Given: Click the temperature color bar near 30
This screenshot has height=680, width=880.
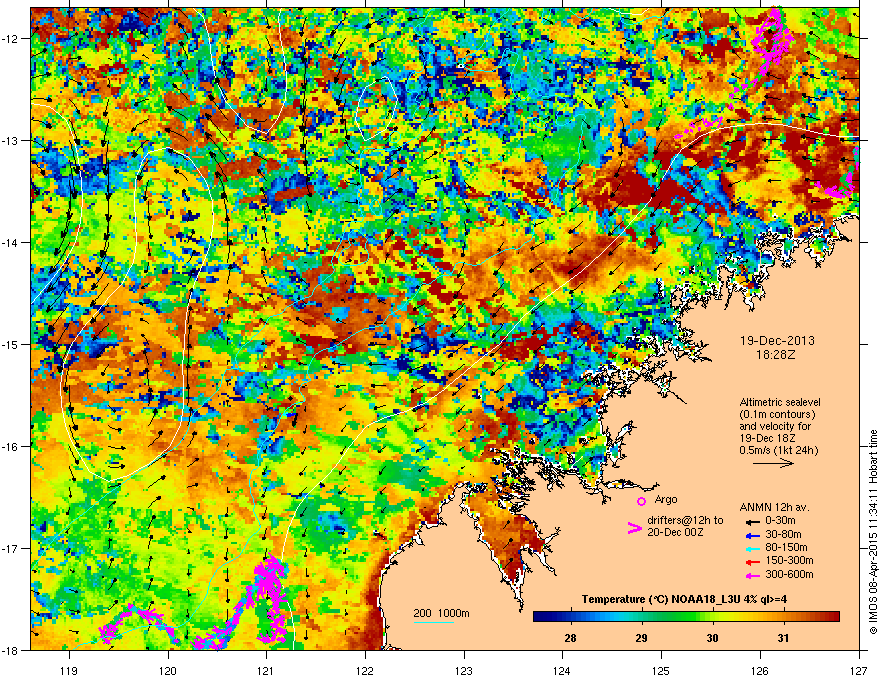Looking at the screenshot, I should pos(712,617).
